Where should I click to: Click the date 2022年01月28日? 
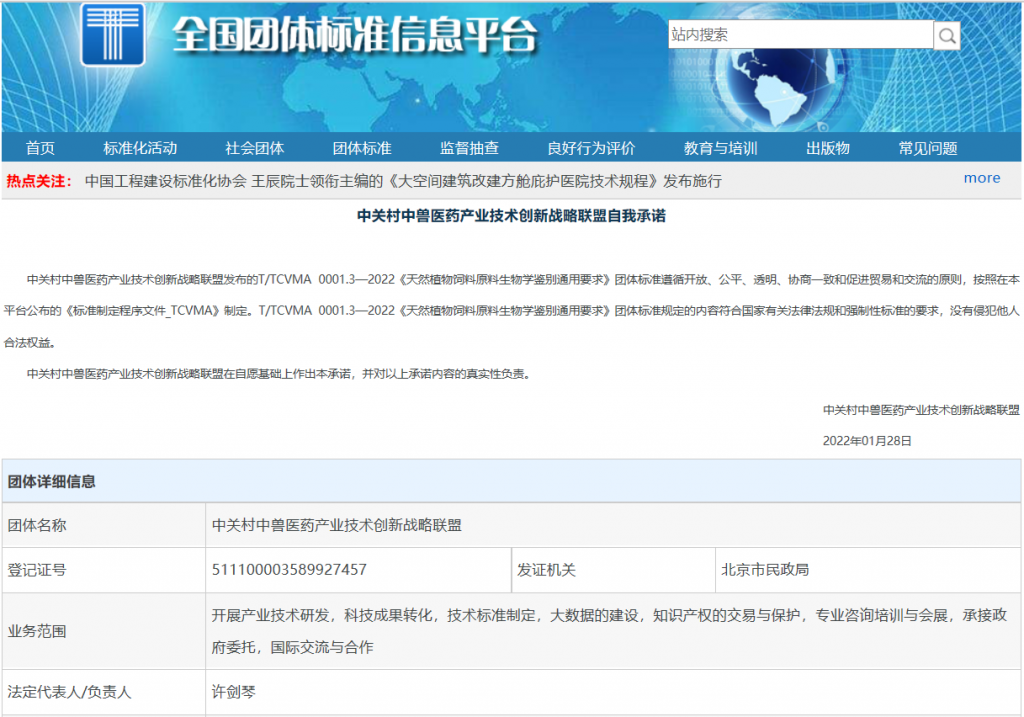(867, 441)
